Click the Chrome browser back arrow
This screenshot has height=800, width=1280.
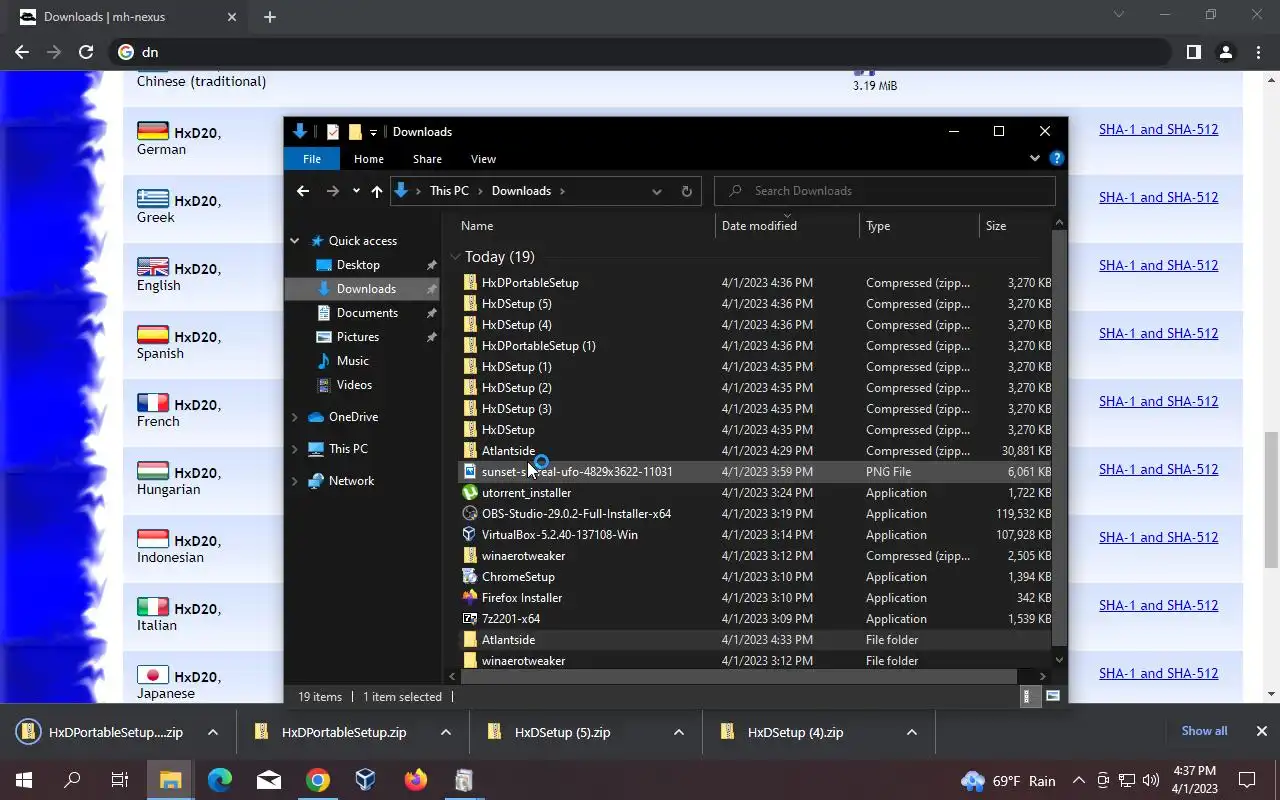(x=22, y=52)
